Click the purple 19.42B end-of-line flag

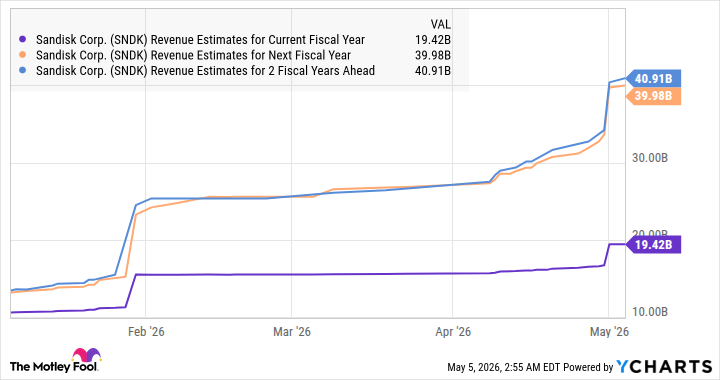[x=653, y=245]
